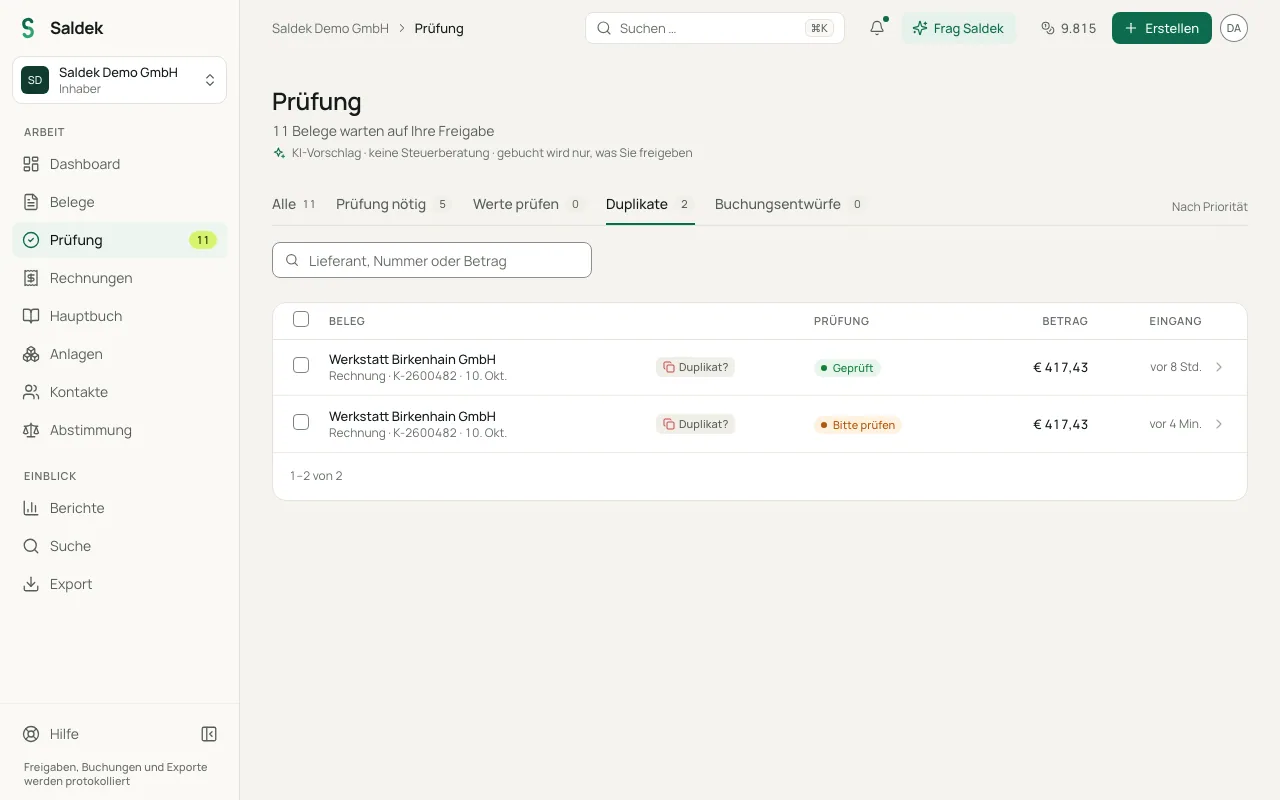This screenshot has height=800, width=1280.
Task: Collapse the sidebar panel icon
Action: coord(209,734)
